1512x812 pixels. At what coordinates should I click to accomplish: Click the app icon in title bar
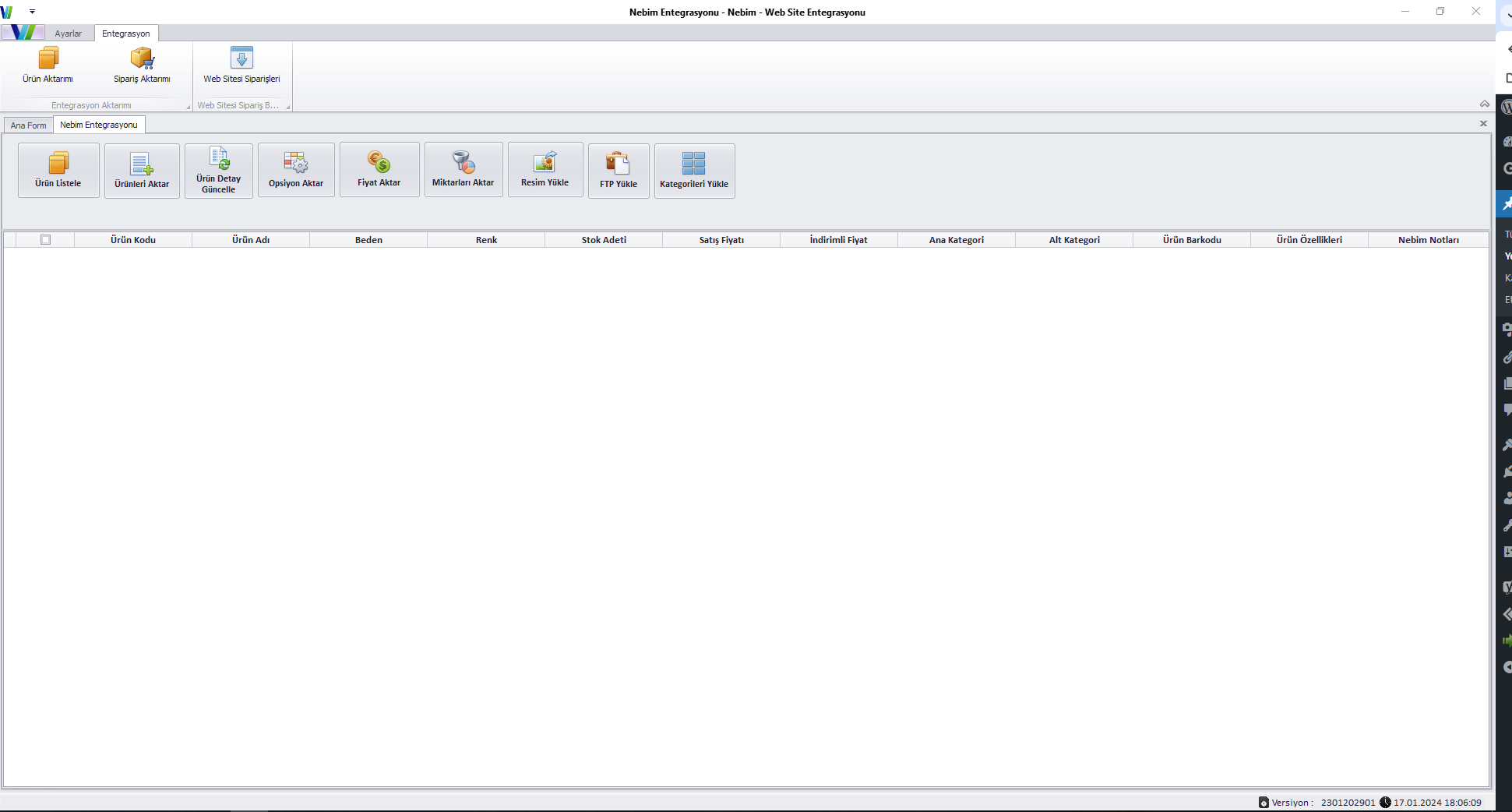[x=7, y=12]
